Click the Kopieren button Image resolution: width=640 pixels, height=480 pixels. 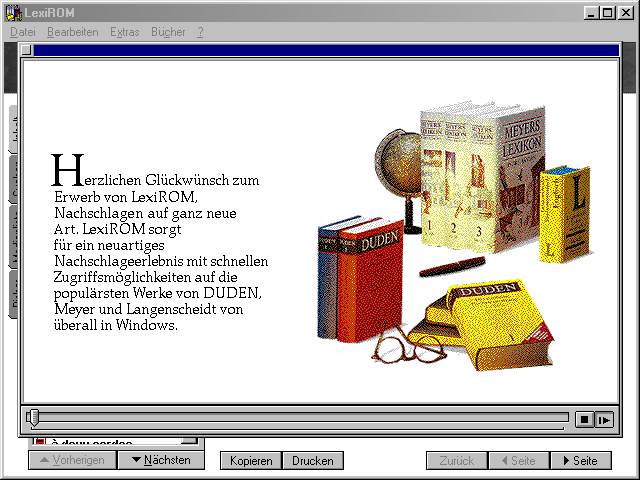tap(251, 460)
